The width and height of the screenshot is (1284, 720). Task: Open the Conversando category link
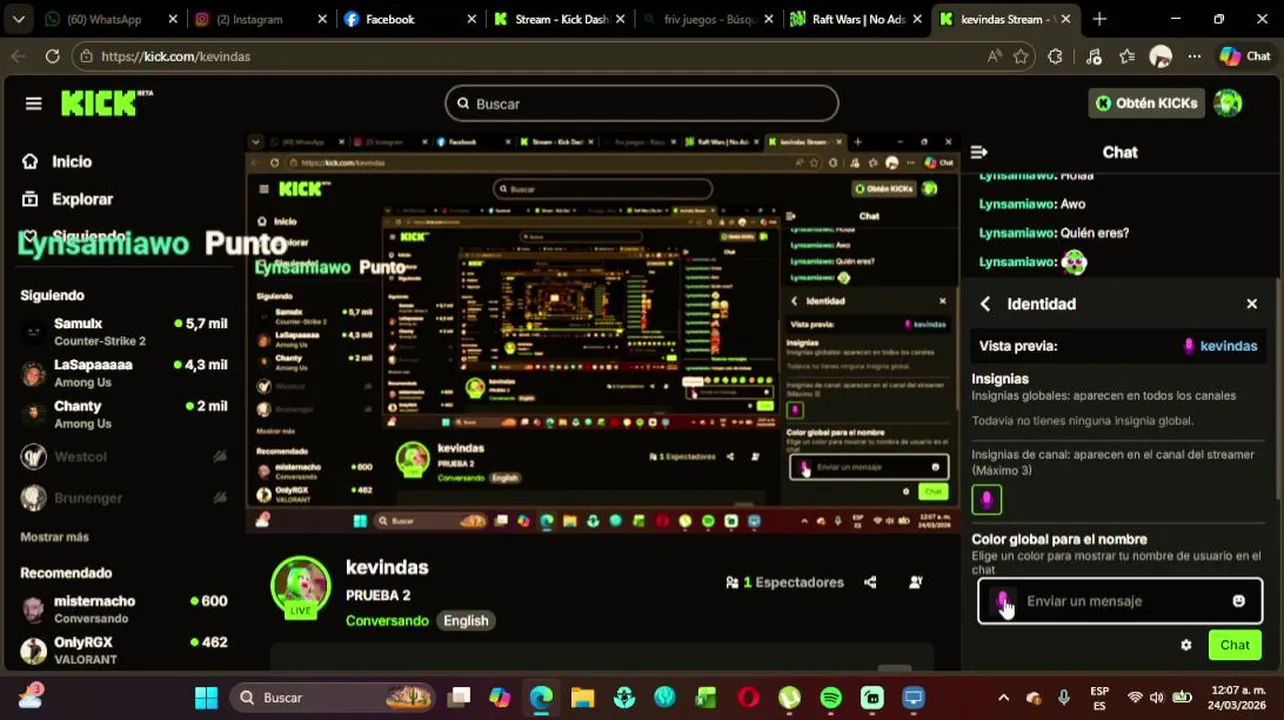[387, 621]
